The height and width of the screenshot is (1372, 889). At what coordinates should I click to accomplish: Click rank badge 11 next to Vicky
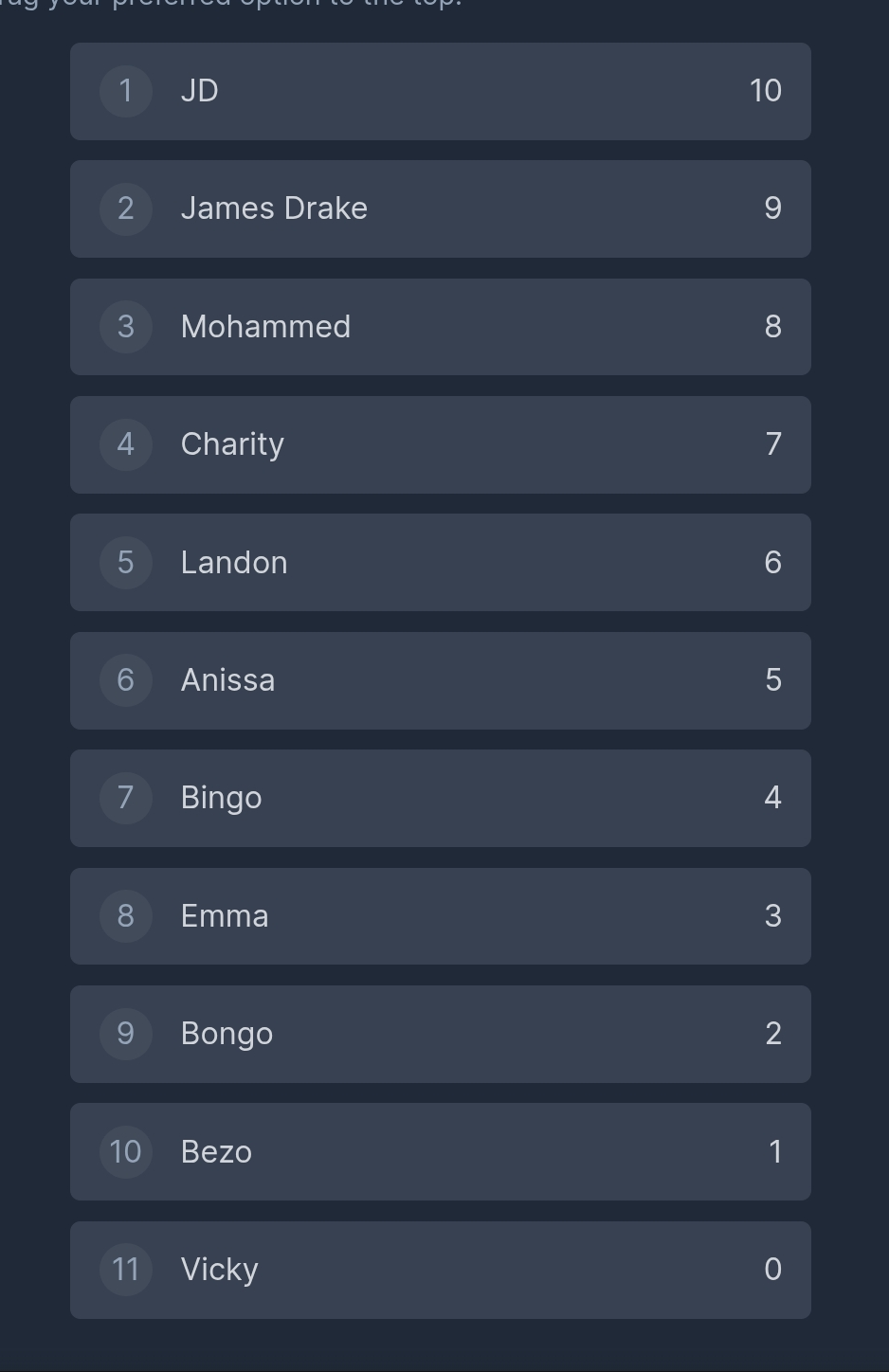point(126,1270)
